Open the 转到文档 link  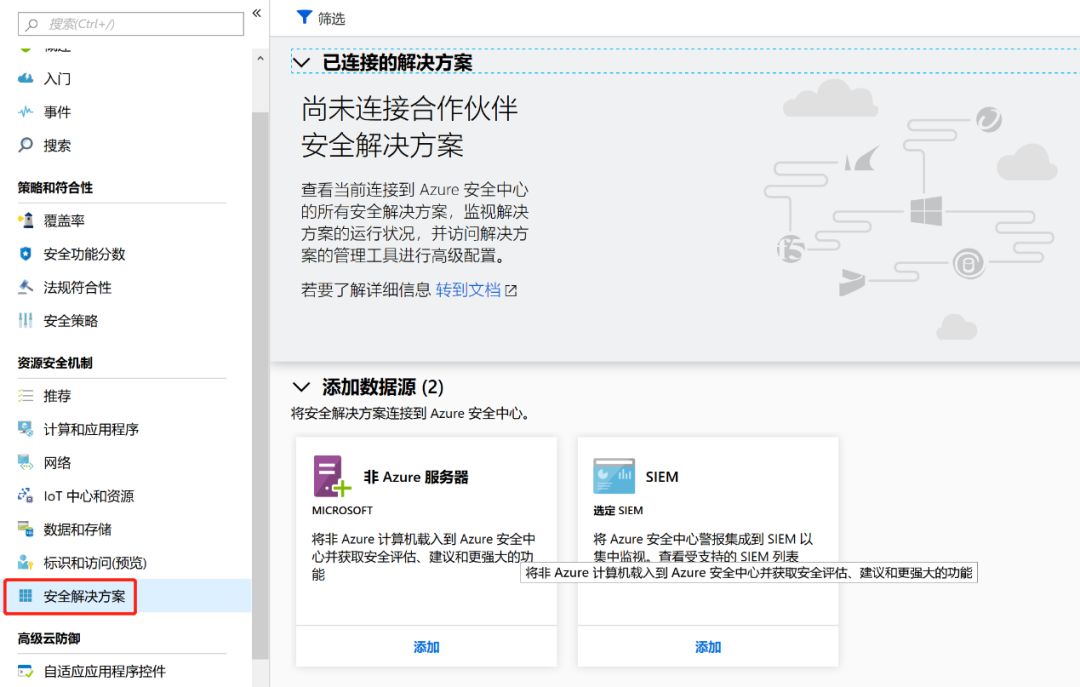pos(468,290)
